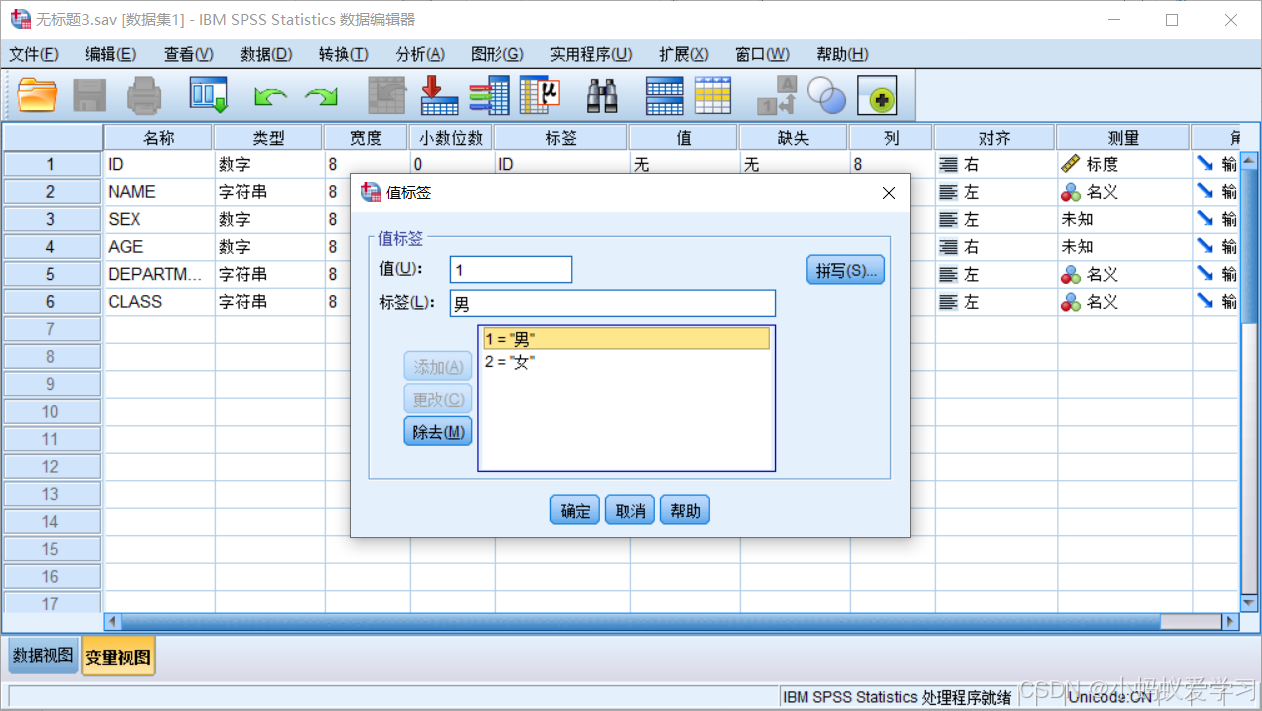Click the Select cases toolbar icon
1262x711 pixels.
713,96
